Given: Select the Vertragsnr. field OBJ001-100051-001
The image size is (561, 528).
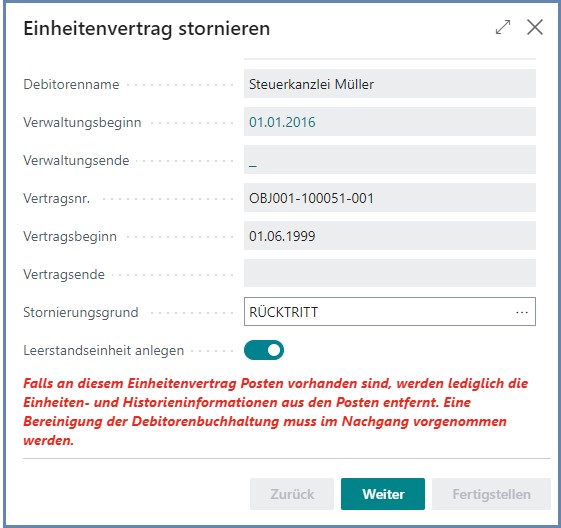Looking at the screenshot, I should (x=390, y=198).
